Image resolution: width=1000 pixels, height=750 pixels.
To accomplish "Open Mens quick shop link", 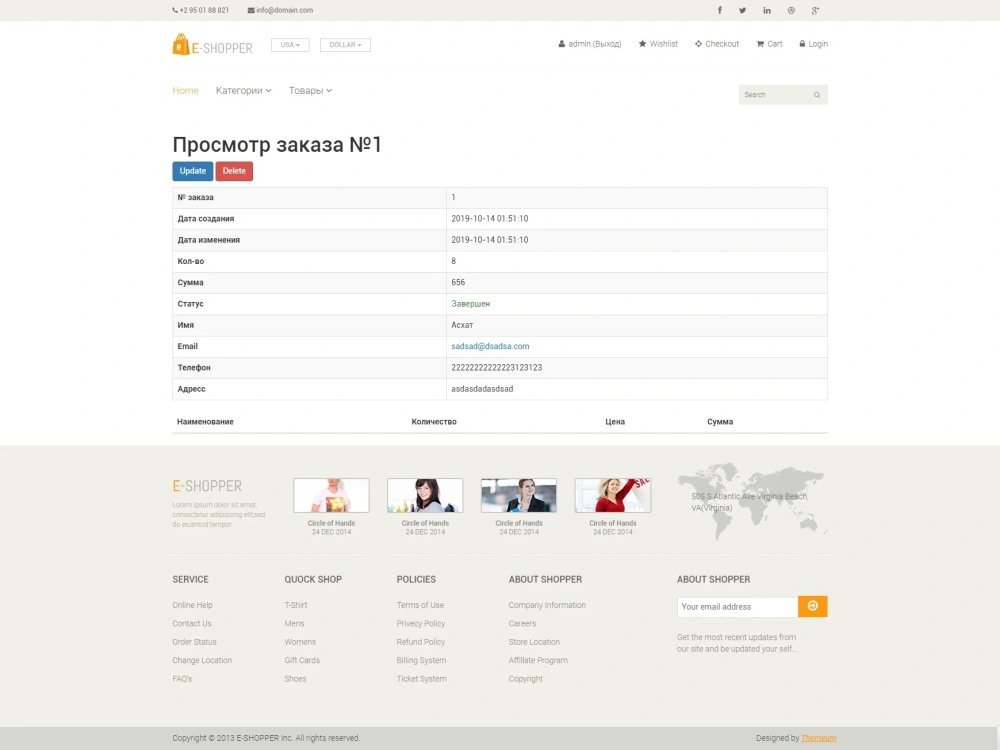I will click(x=294, y=624).
